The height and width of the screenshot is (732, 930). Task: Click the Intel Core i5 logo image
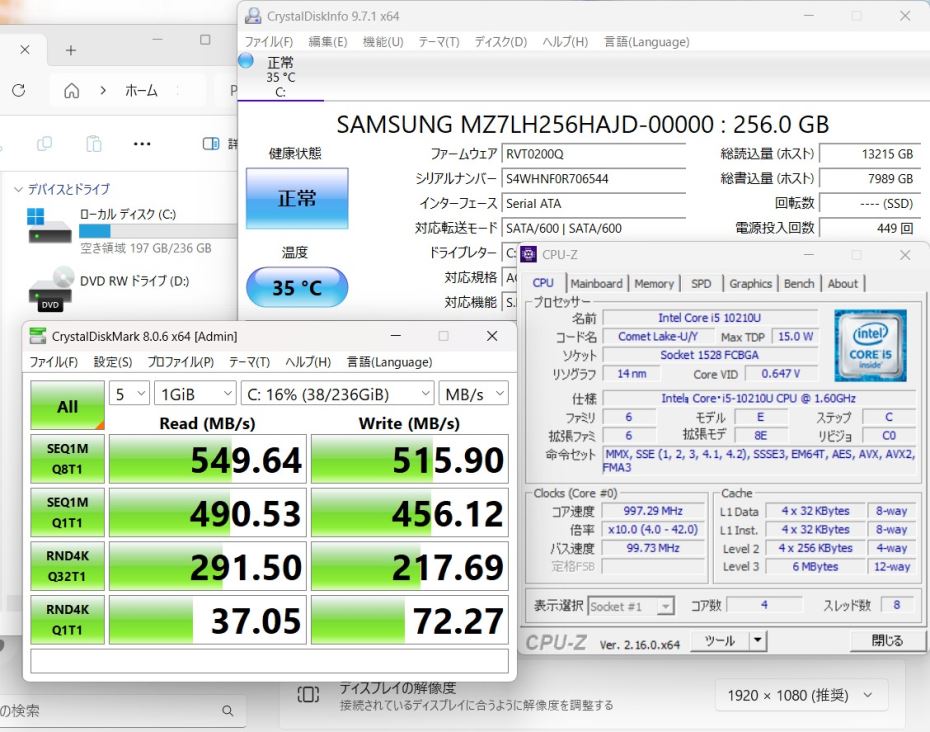pos(870,345)
